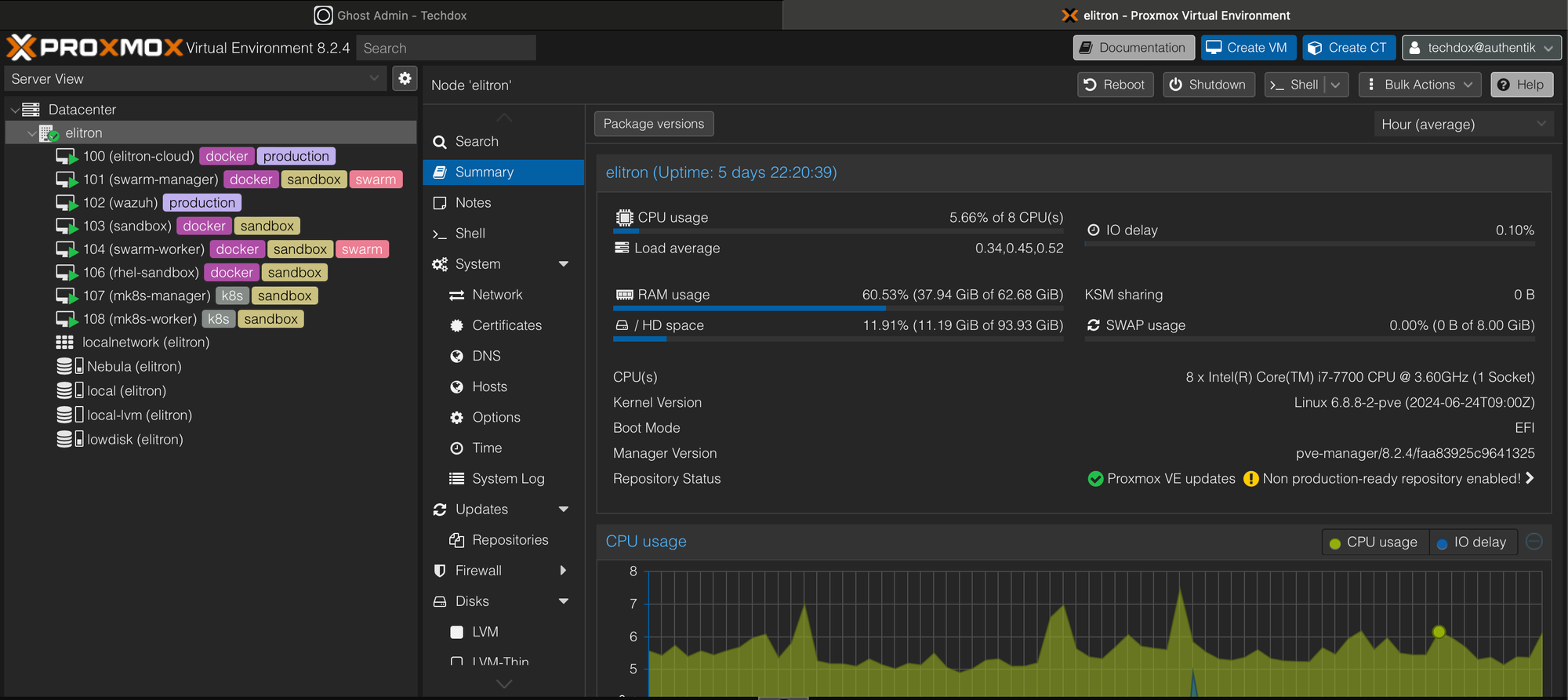Click the Repositories files icon
The image size is (1568, 700).
[456, 540]
